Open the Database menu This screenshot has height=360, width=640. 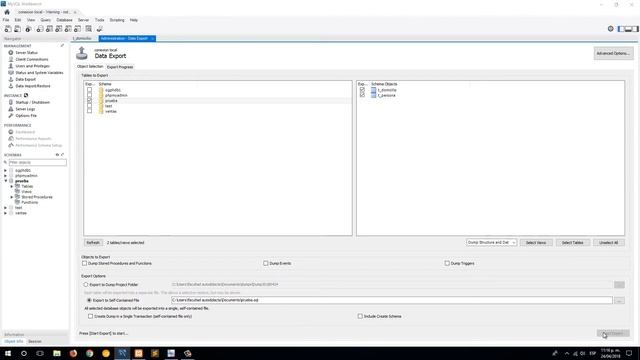click(64, 20)
